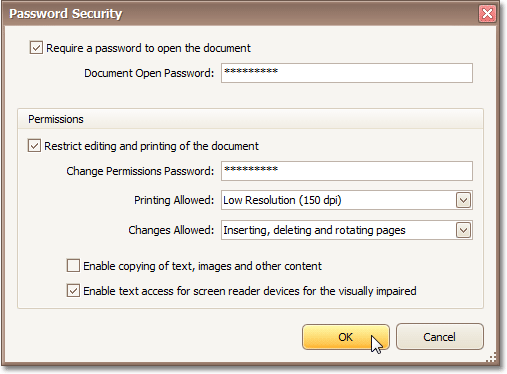
Task: Disable text access for screen reader devices
Action: click(x=73, y=291)
